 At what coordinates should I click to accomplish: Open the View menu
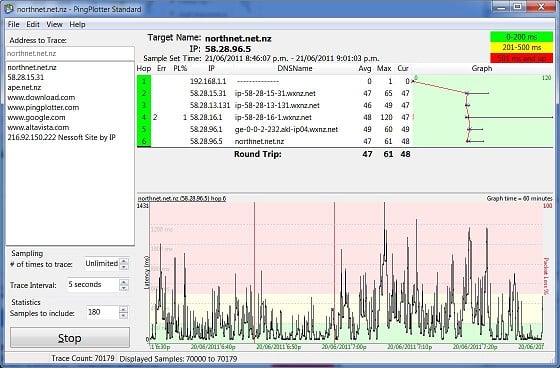54,24
